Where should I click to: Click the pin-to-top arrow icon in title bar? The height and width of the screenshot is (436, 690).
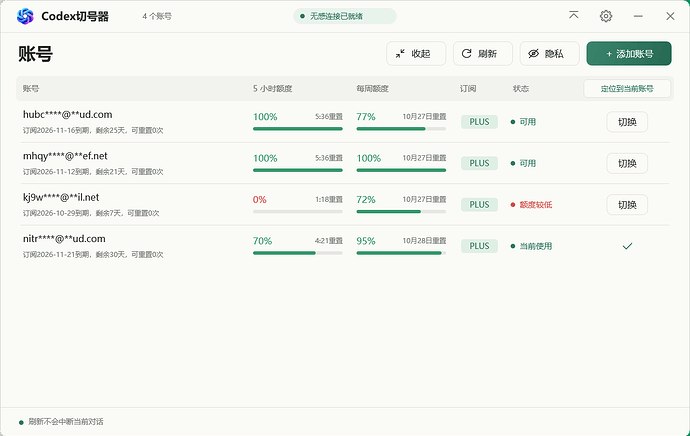pyautogui.click(x=573, y=16)
